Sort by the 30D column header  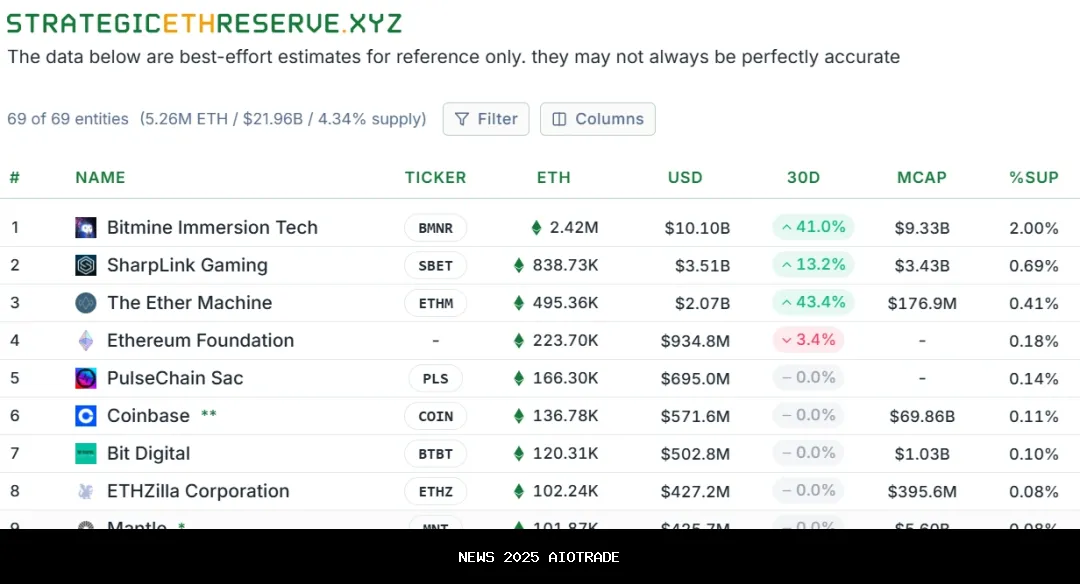tap(803, 178)
